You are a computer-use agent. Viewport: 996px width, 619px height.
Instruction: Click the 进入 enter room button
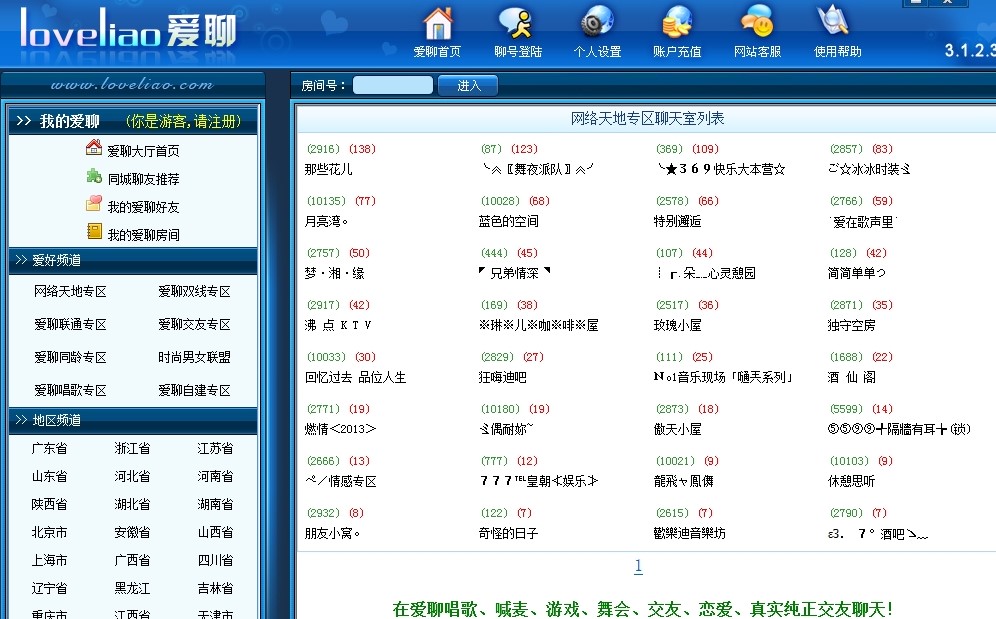(468, 85)
